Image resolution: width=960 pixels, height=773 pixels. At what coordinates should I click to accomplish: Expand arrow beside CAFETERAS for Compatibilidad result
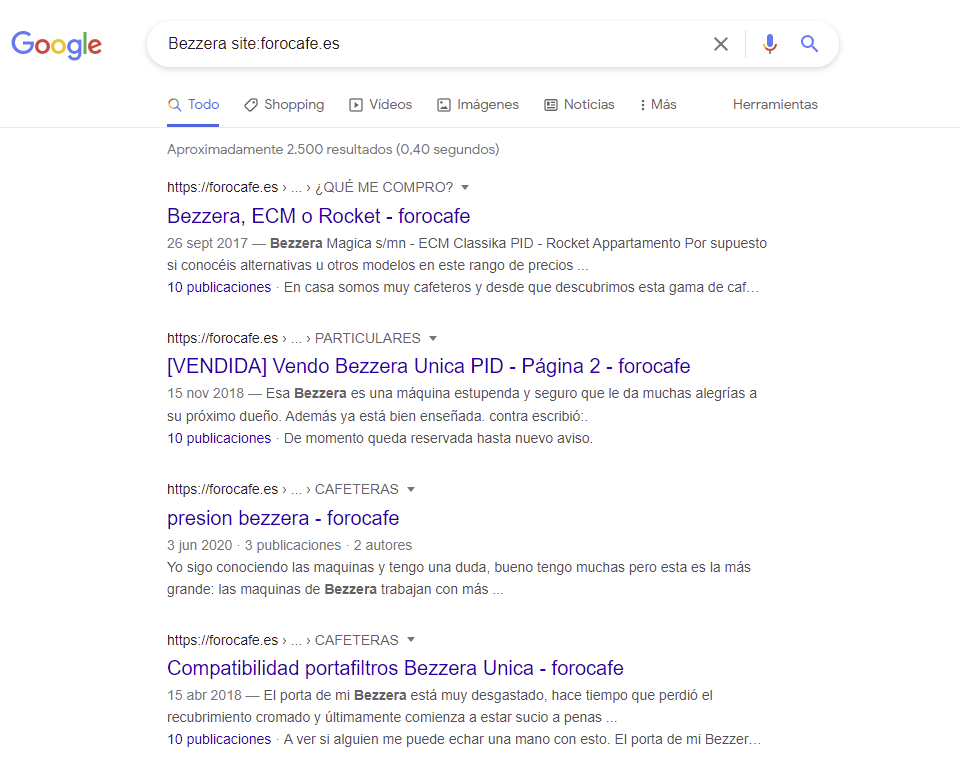point(411,640)
